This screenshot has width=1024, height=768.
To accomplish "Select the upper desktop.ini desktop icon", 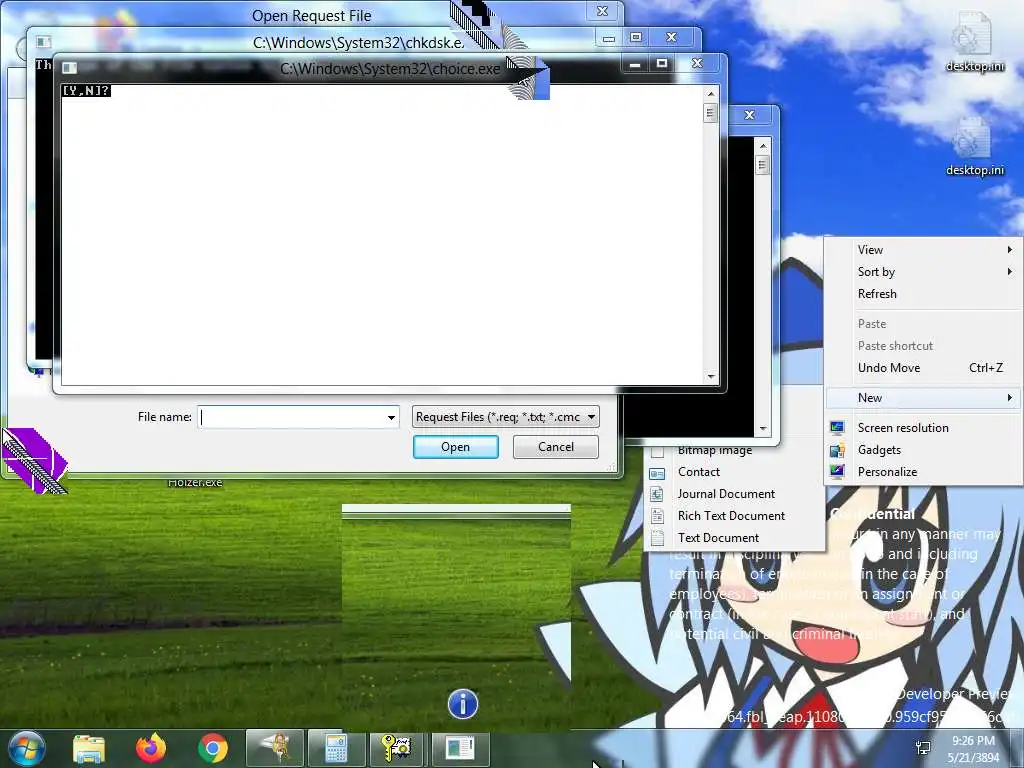I will click(974, 40).
